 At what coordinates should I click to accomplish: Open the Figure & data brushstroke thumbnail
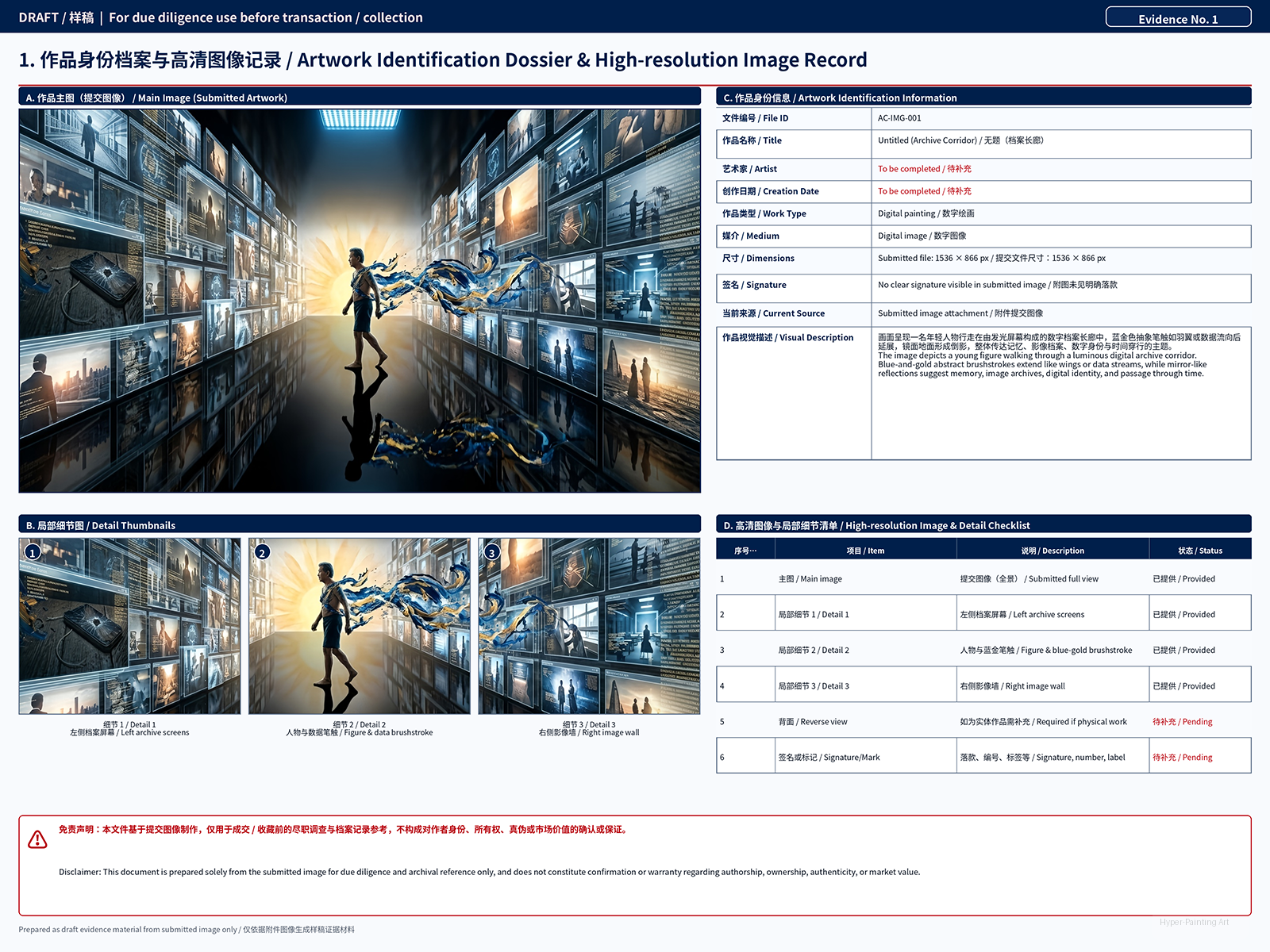(360, 626)
